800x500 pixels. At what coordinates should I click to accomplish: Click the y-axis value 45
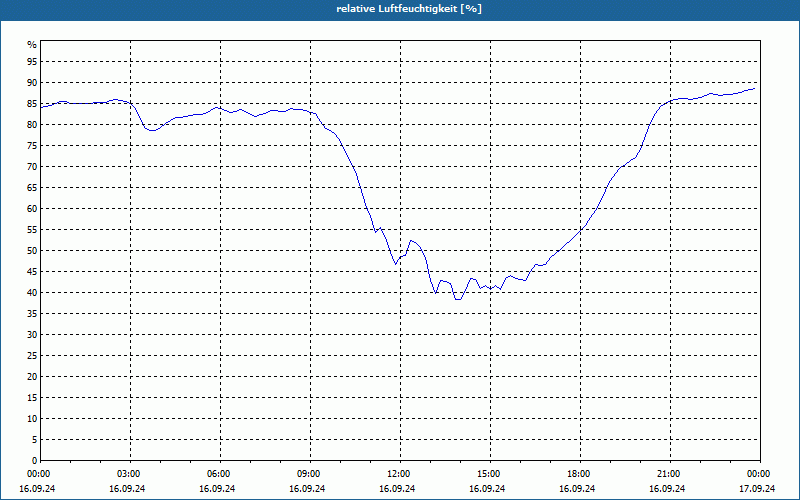click(32, 272)
